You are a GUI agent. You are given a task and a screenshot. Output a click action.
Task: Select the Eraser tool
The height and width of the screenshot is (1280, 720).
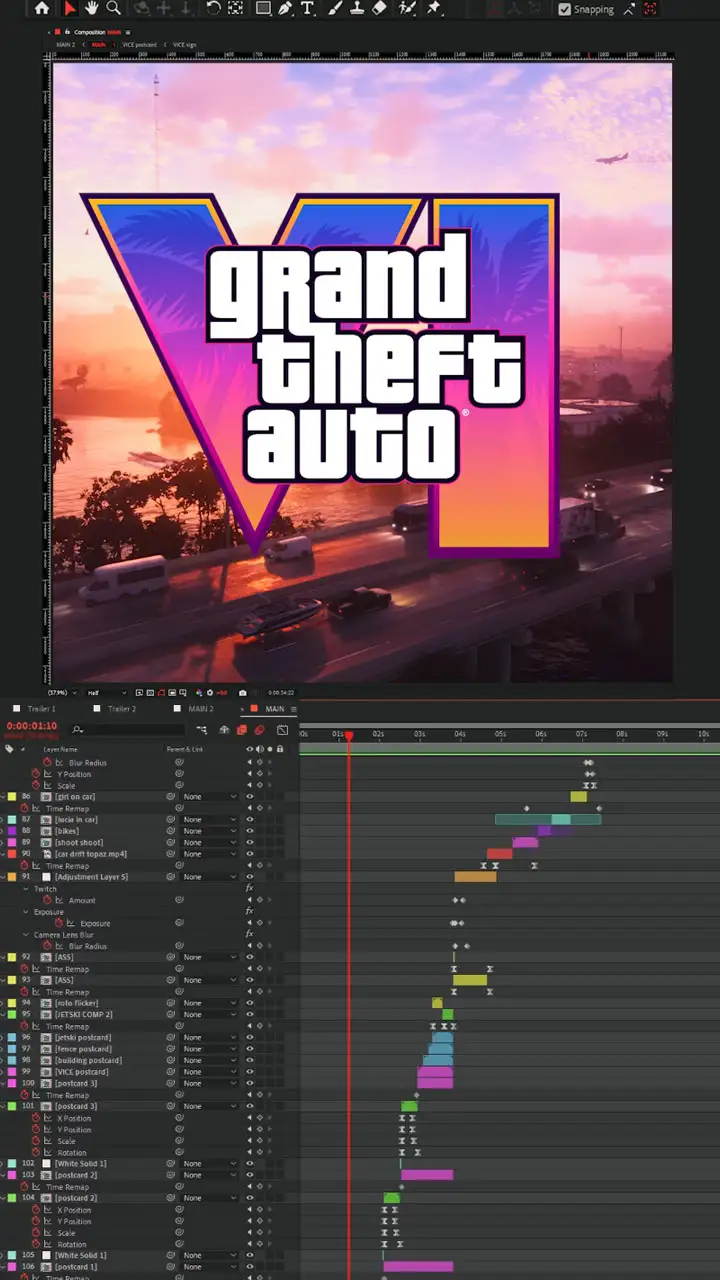point(379,8)
